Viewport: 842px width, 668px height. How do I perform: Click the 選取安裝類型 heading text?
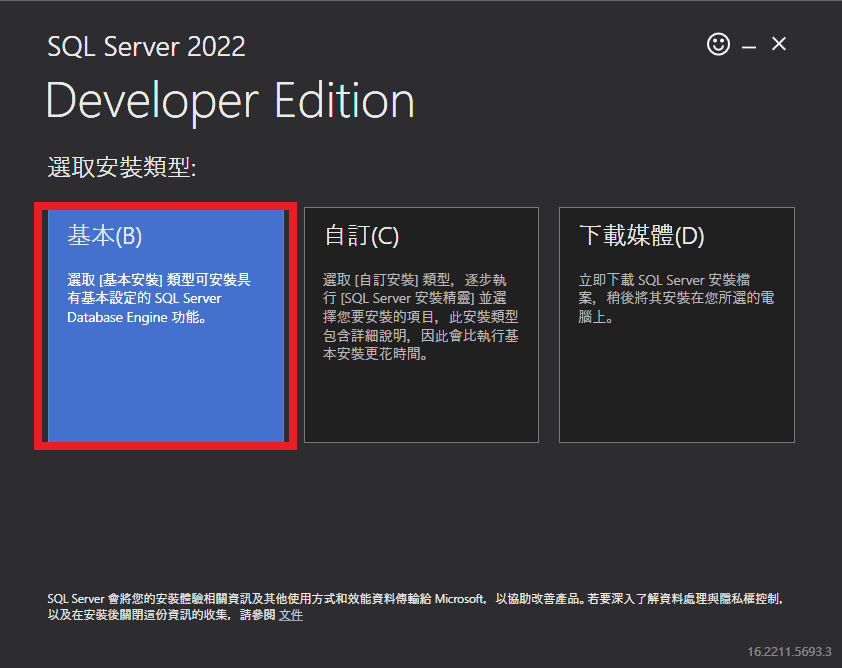click(x=122, y=167)
